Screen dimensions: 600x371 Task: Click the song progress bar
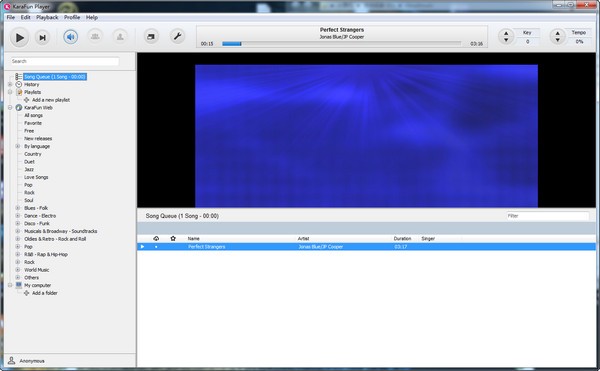[x=342, y=44]
